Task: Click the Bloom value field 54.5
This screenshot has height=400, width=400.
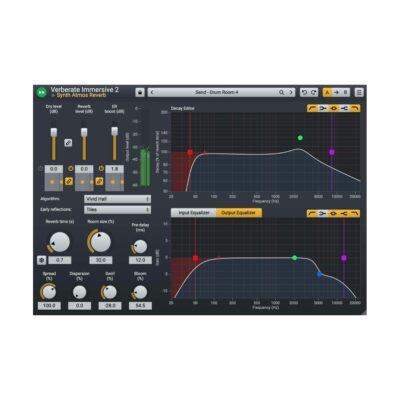Action: point(140,305)
